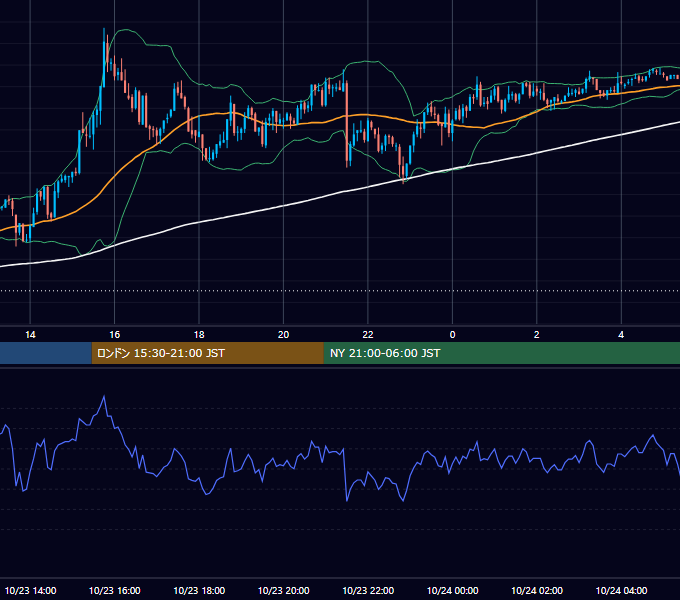Click the '10/23 16:00' indicator axis label

[x=114, y=590]
